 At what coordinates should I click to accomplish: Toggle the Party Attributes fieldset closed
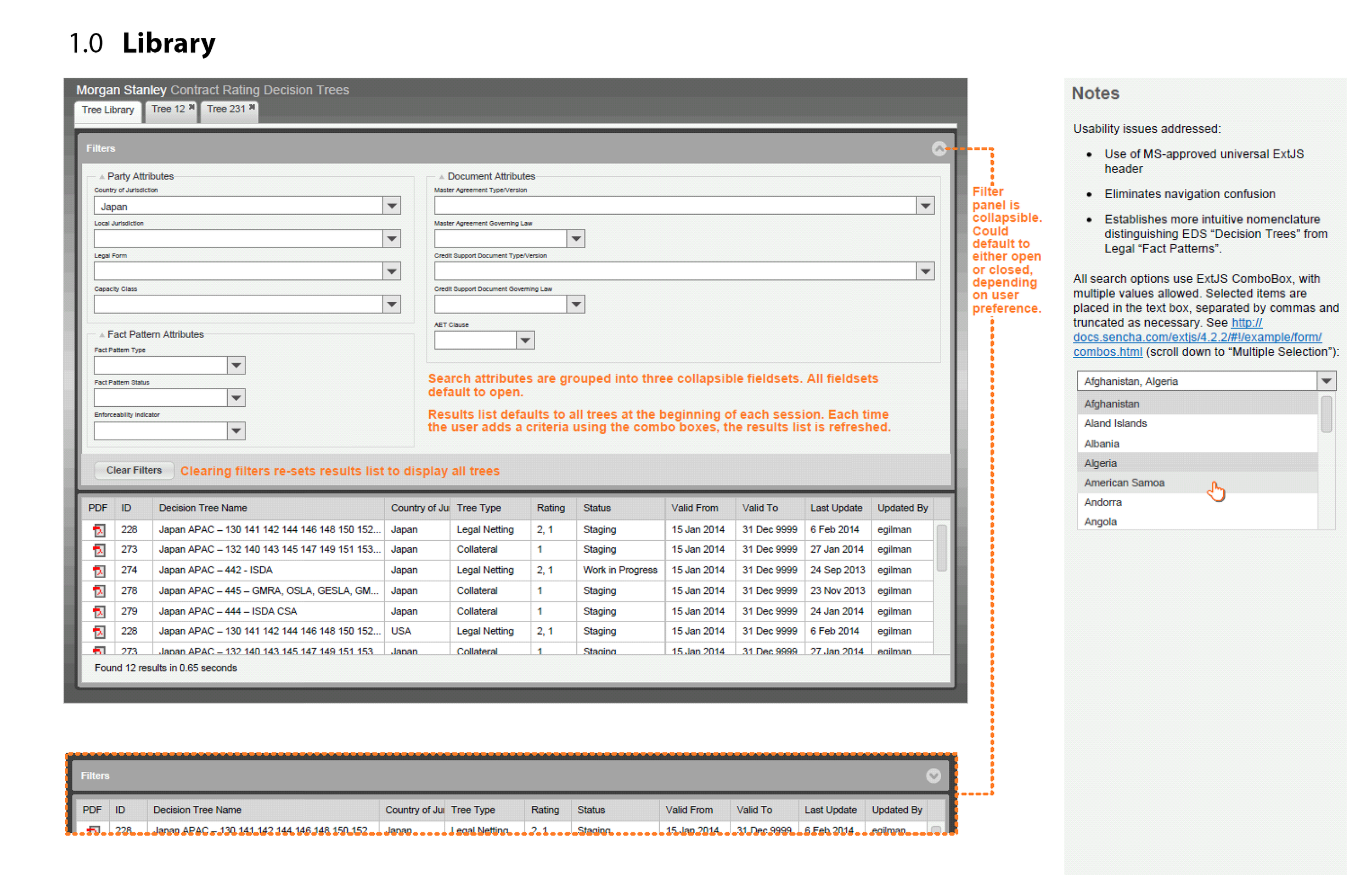pyautogui.click(x=101, y=176)
